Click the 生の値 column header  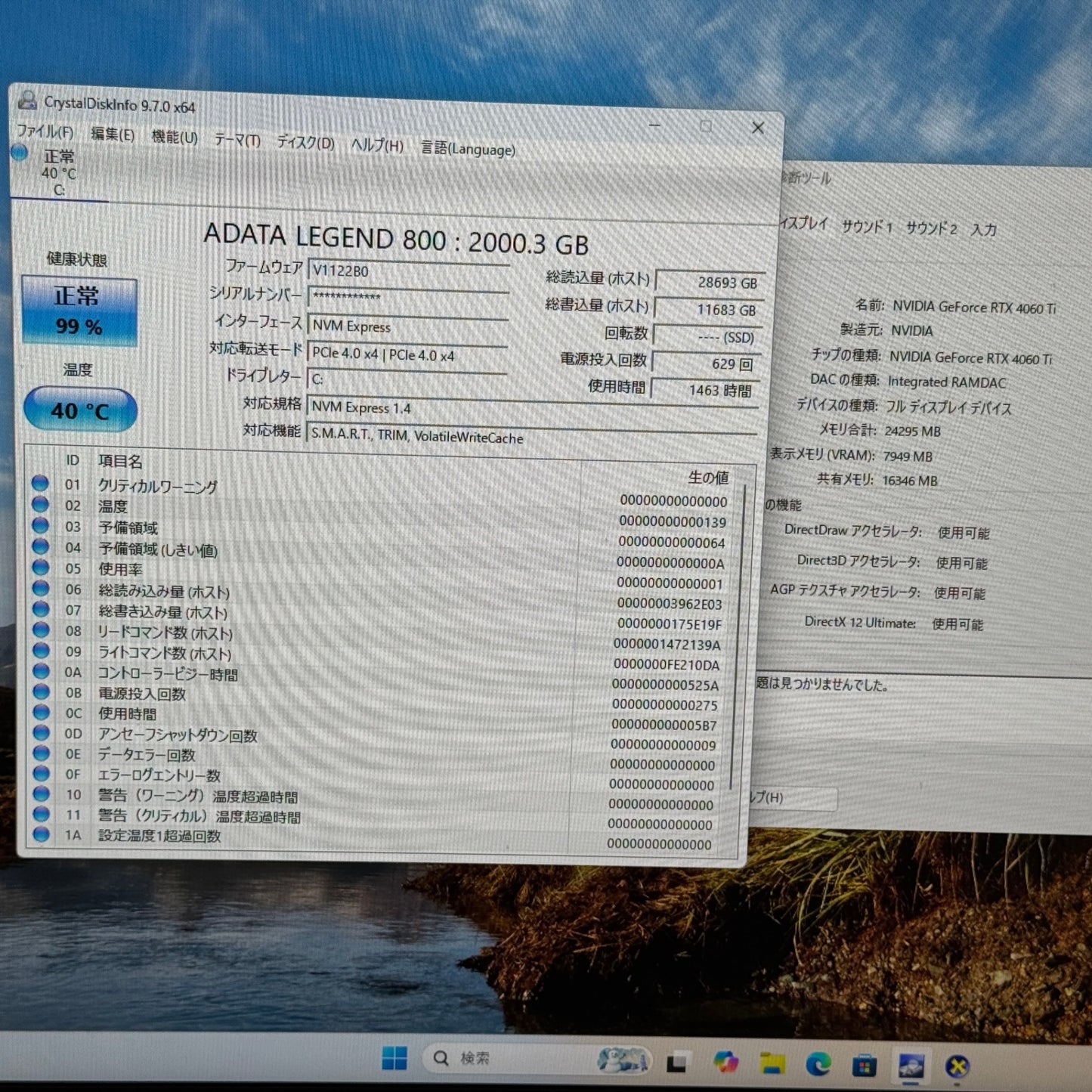708,477
